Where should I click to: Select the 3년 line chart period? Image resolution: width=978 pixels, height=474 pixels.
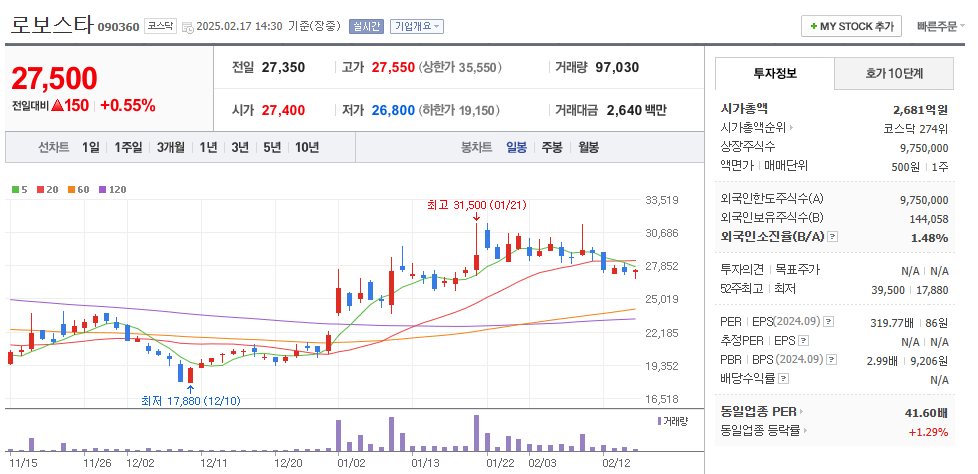[240, 148]
